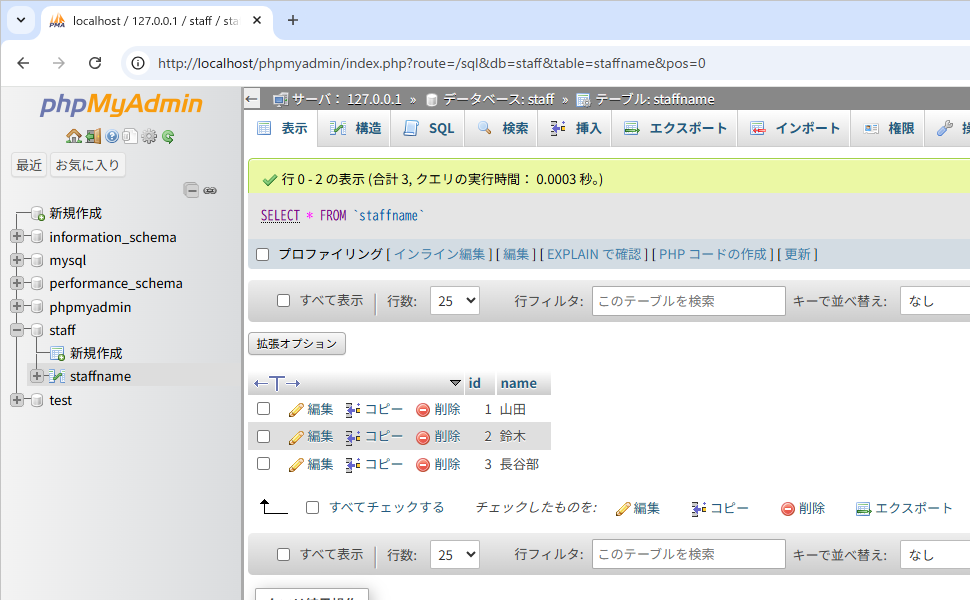
Task: Select the row checkbox next to 山田
Action: click(263, 408)
